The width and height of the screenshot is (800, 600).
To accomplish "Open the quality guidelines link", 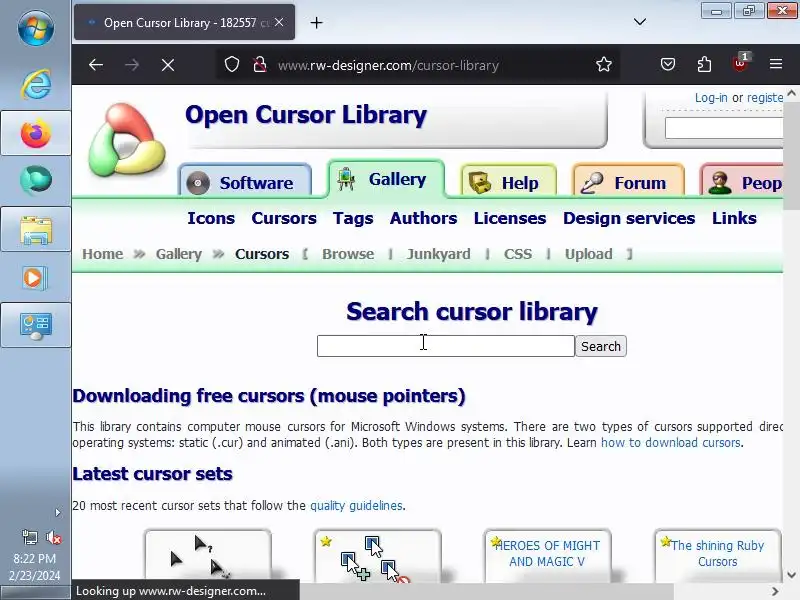I will click(x=356, y=506).
